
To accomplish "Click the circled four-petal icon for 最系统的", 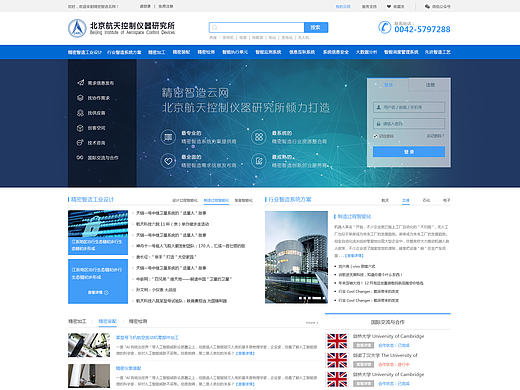I will coord(259,137).
